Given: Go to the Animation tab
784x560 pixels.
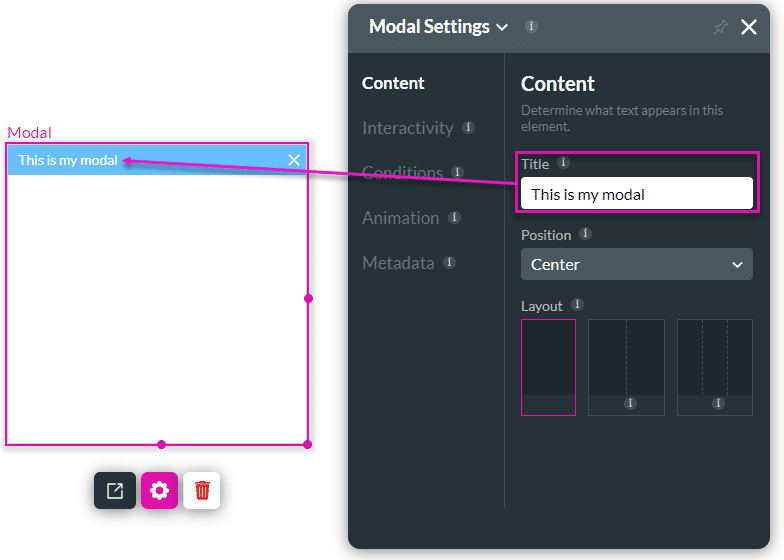Looking at the screenshot, I should point(400,218).
